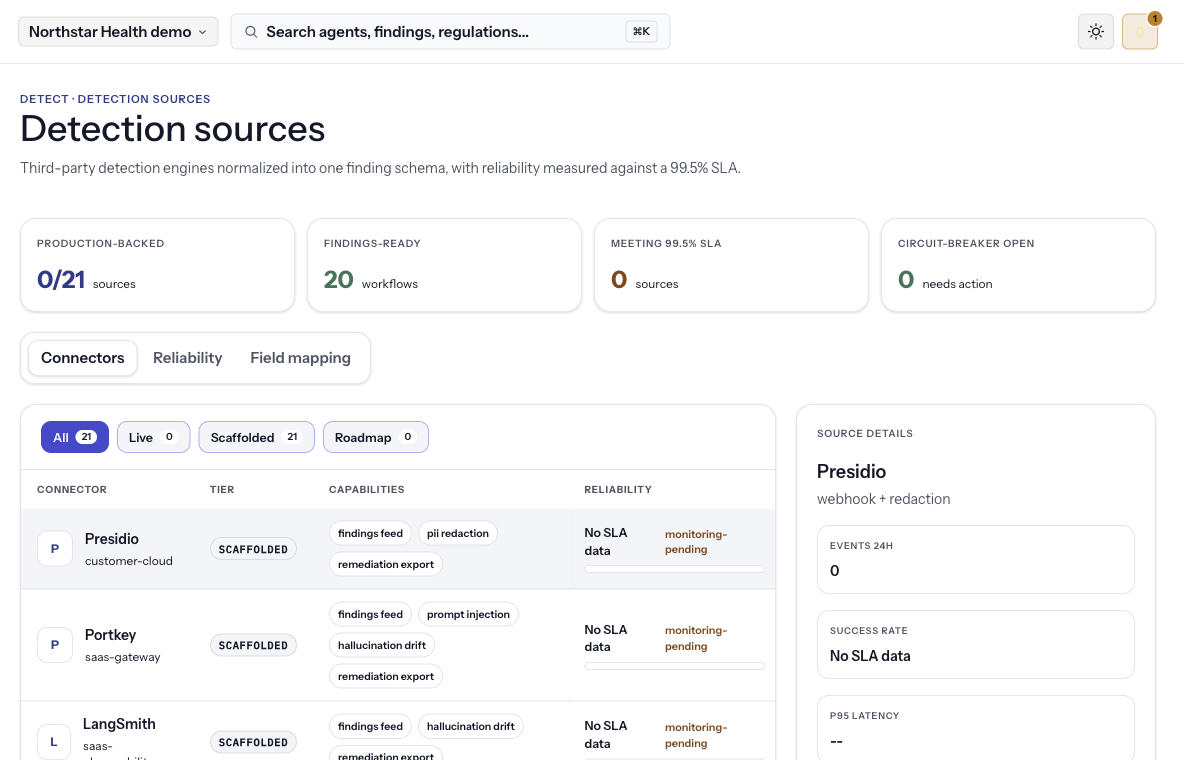Click the RELIABILITY column header
The width and height of the screenshot is (1184, 760).
point(618,490)
